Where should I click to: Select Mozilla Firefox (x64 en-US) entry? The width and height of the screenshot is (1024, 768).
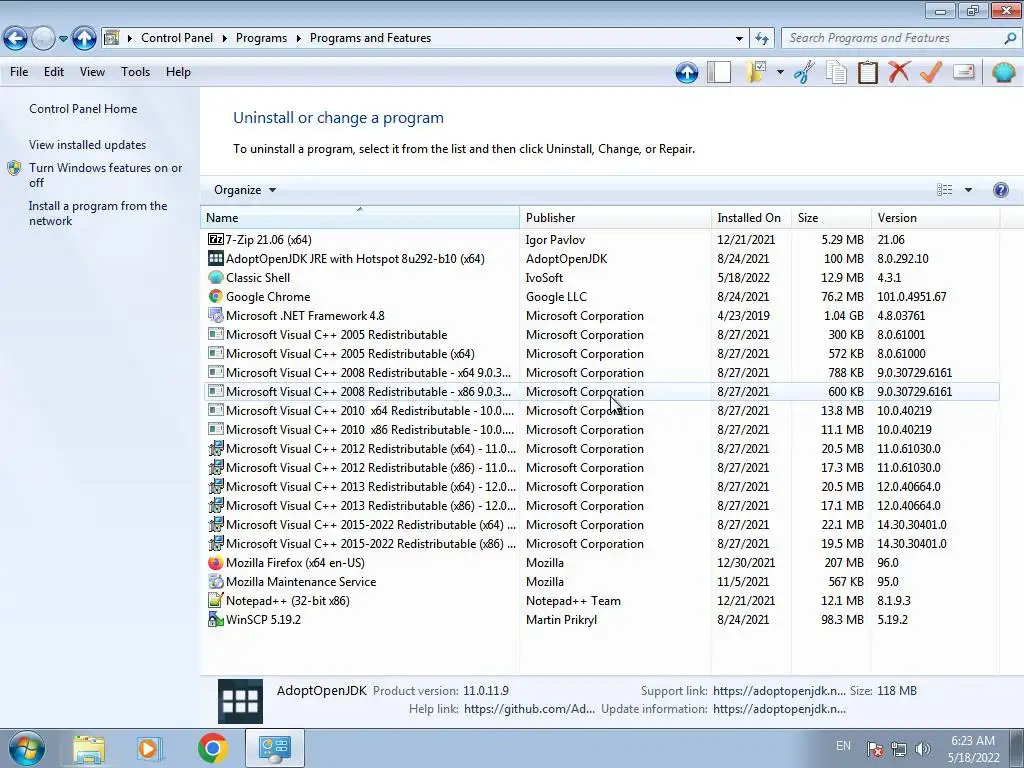(x=601, y=562)
